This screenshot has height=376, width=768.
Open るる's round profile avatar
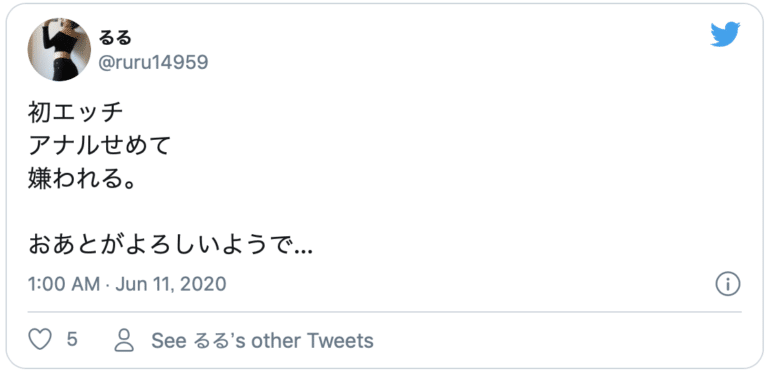click(x=59, y=50)
